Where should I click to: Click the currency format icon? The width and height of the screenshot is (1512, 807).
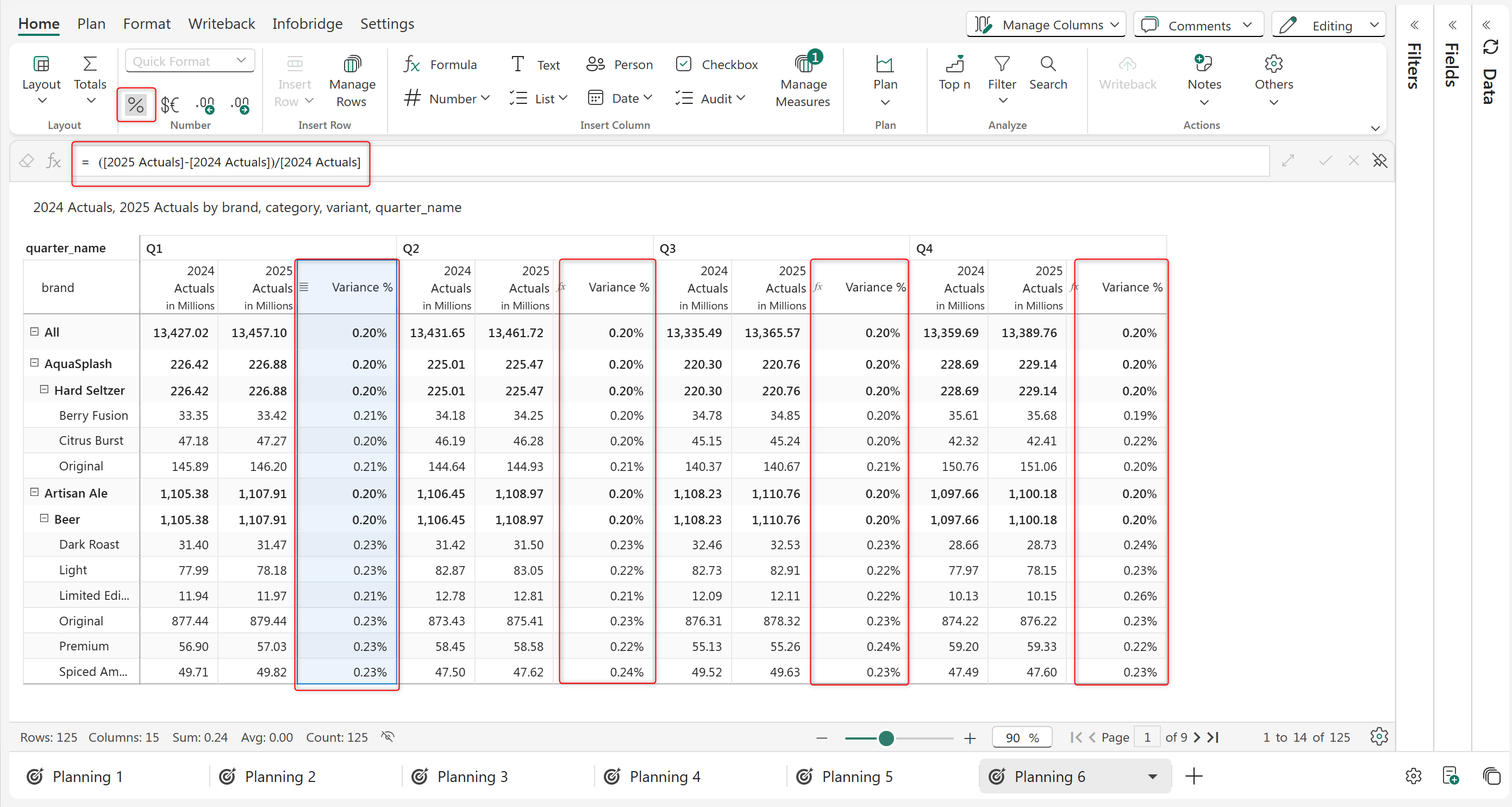170,104
